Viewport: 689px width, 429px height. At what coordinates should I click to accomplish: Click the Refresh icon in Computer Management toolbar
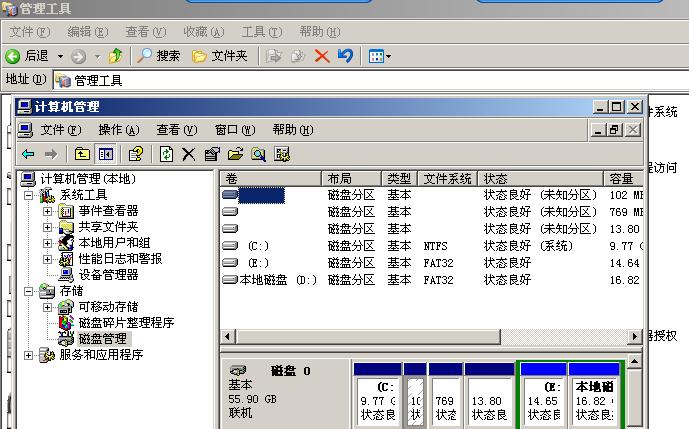[166, 154]
